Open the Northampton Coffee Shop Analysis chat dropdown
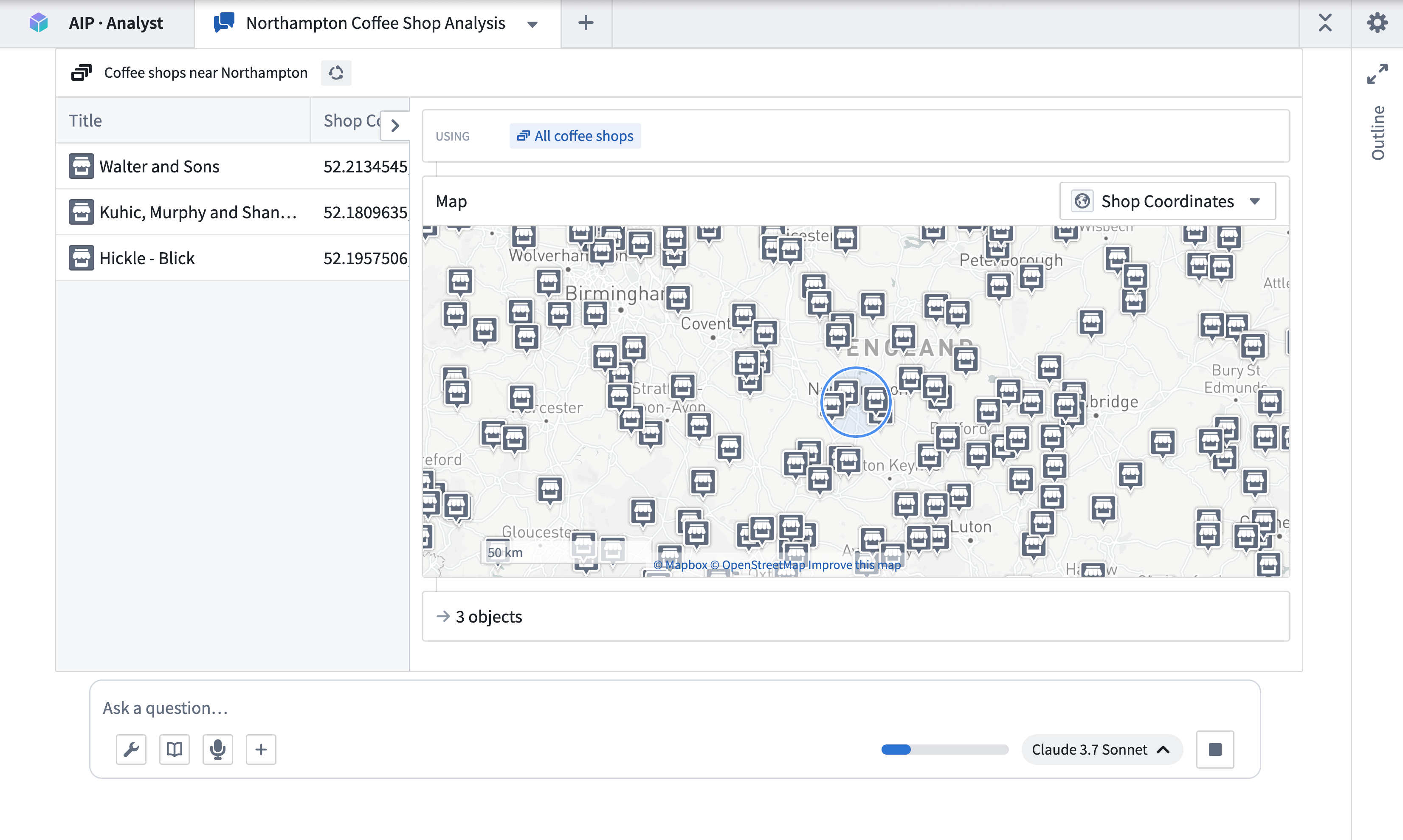The image size is (1403, 840). (x=531, y=24)
